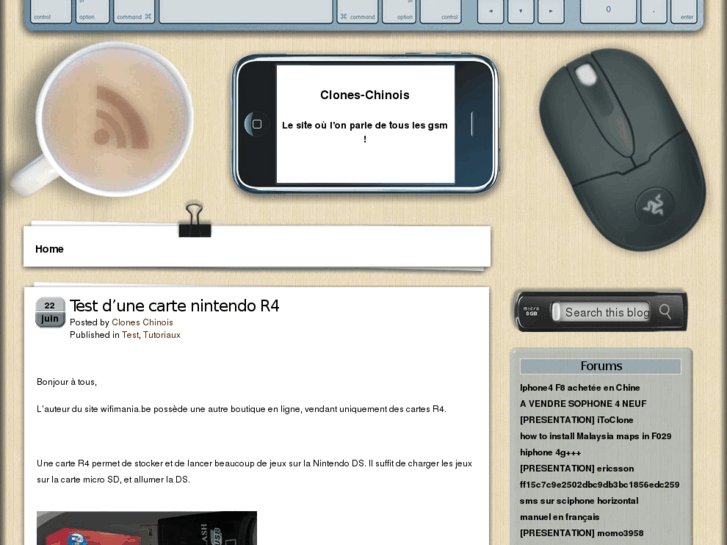Open author link Clones Chinois
Image resolution: width=727 pixels, height=545 pixels.
pyautogui.click(x=142, y=322)
